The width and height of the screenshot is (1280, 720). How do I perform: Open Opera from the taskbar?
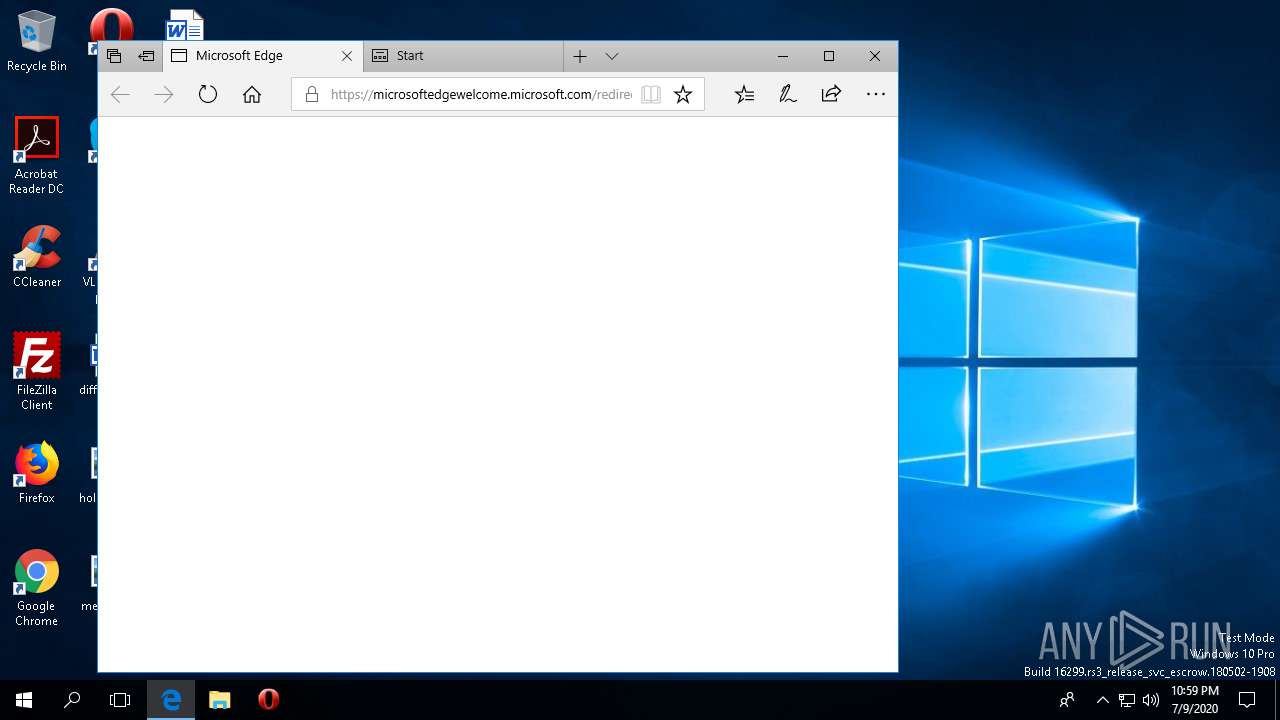268,700
